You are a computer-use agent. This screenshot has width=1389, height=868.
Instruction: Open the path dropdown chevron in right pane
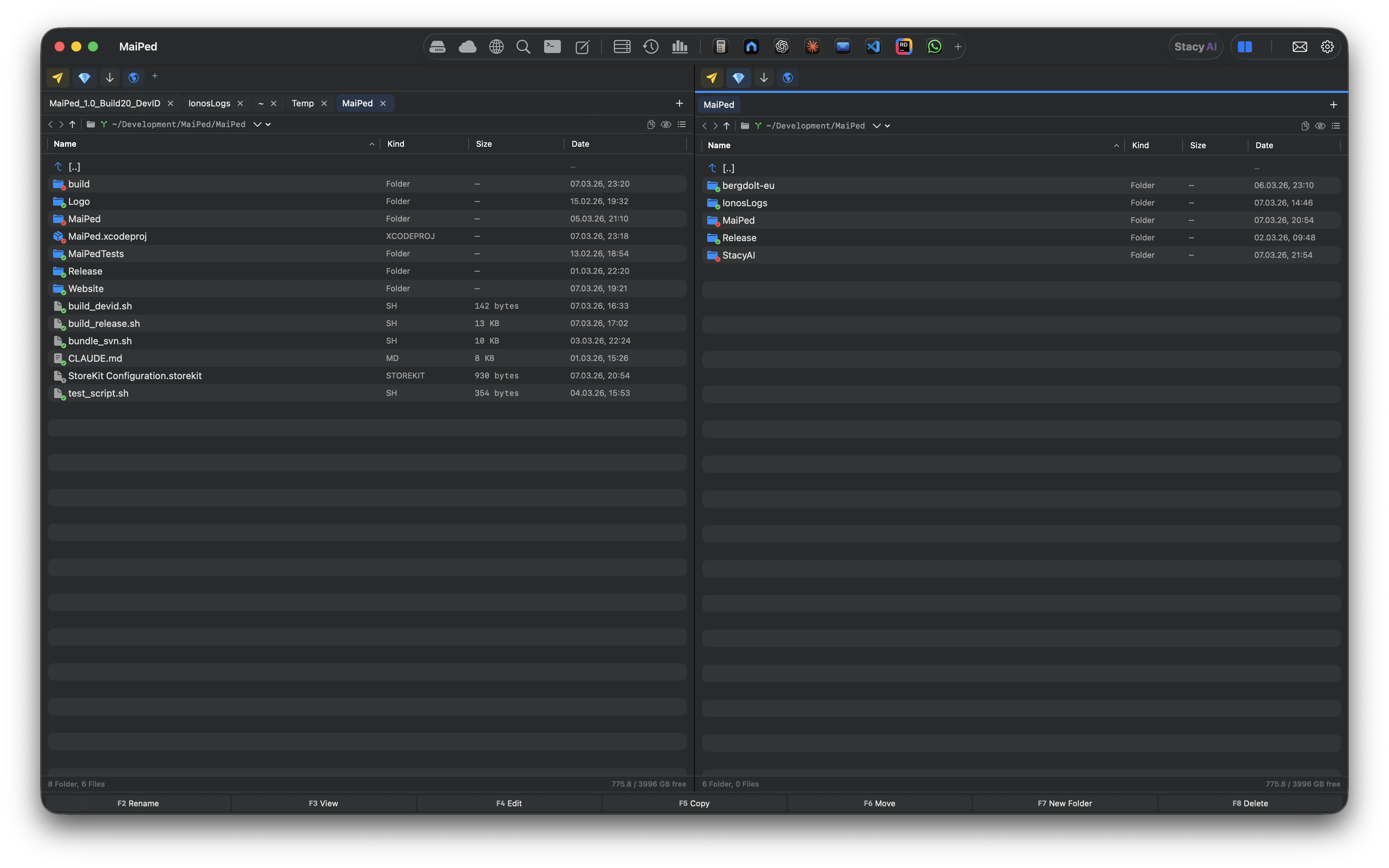click(877, 125)
